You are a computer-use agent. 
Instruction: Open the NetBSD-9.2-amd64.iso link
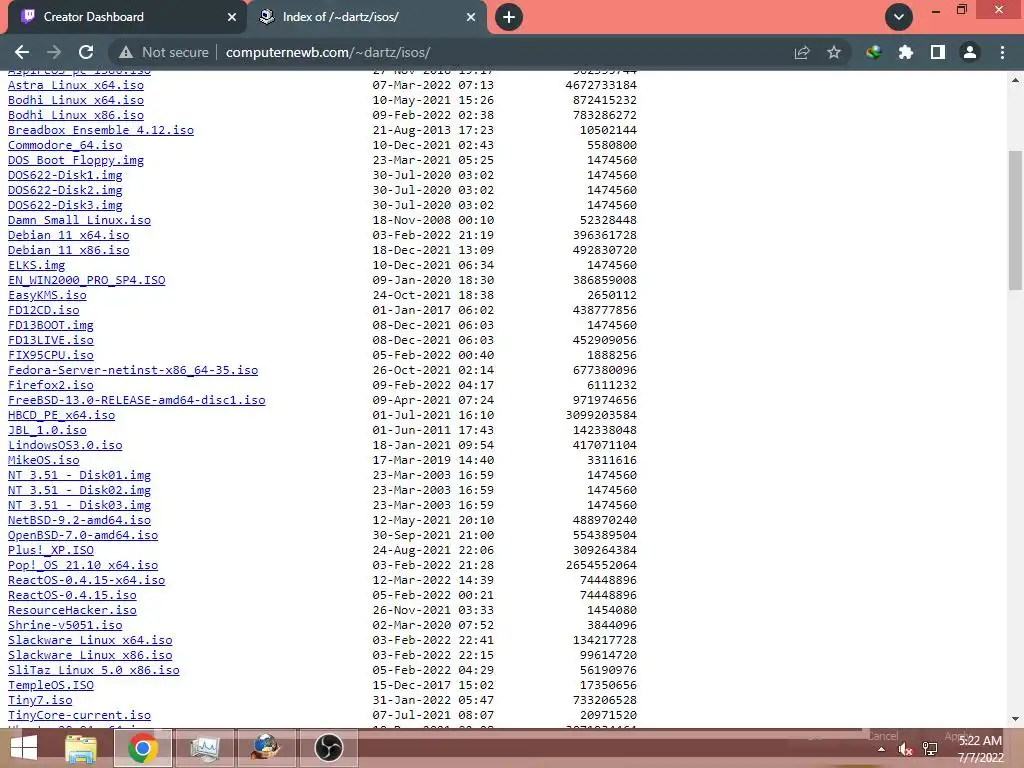tap(79, 520)
